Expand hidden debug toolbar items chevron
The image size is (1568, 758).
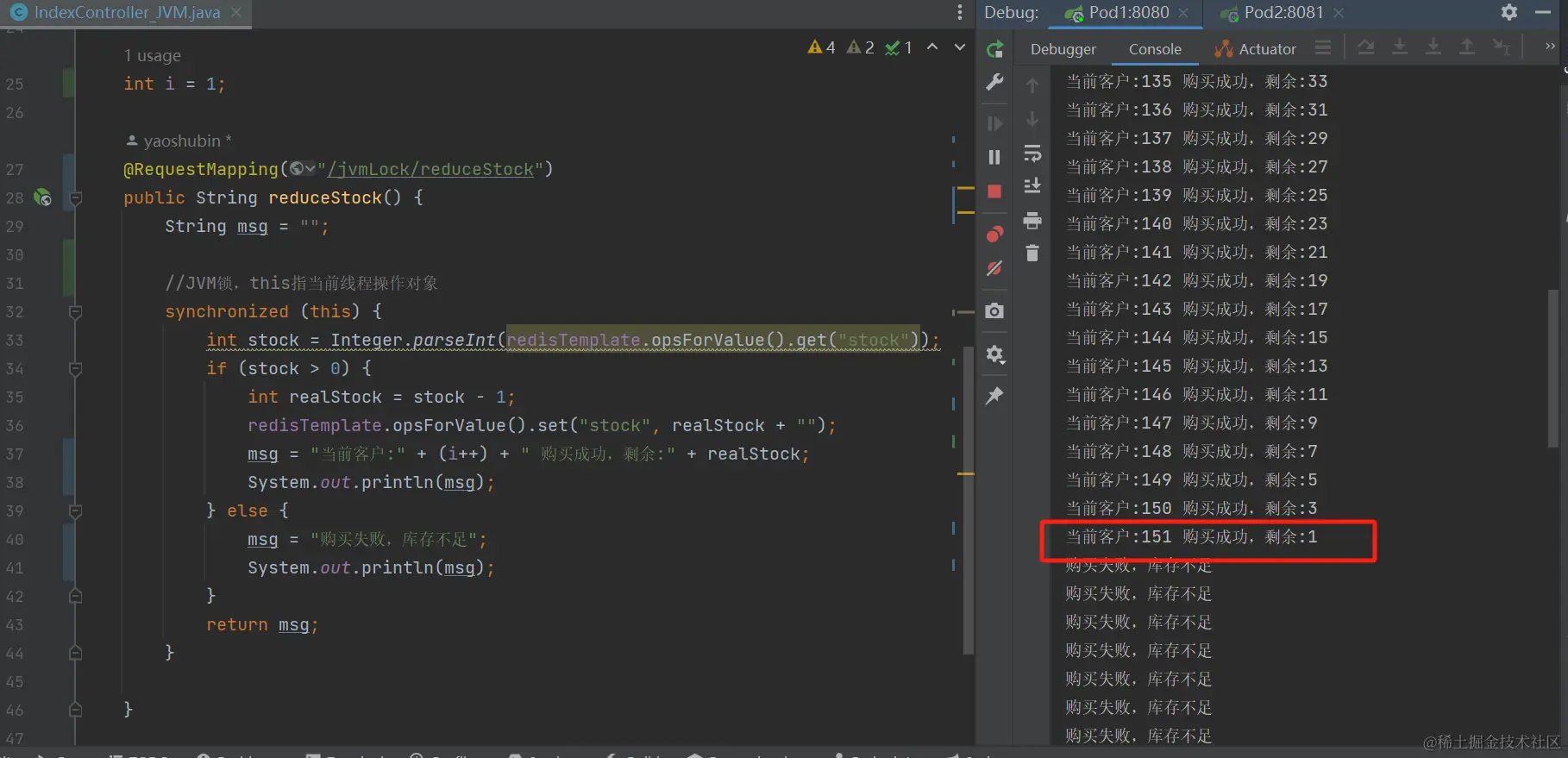(x=1550, y=47)
